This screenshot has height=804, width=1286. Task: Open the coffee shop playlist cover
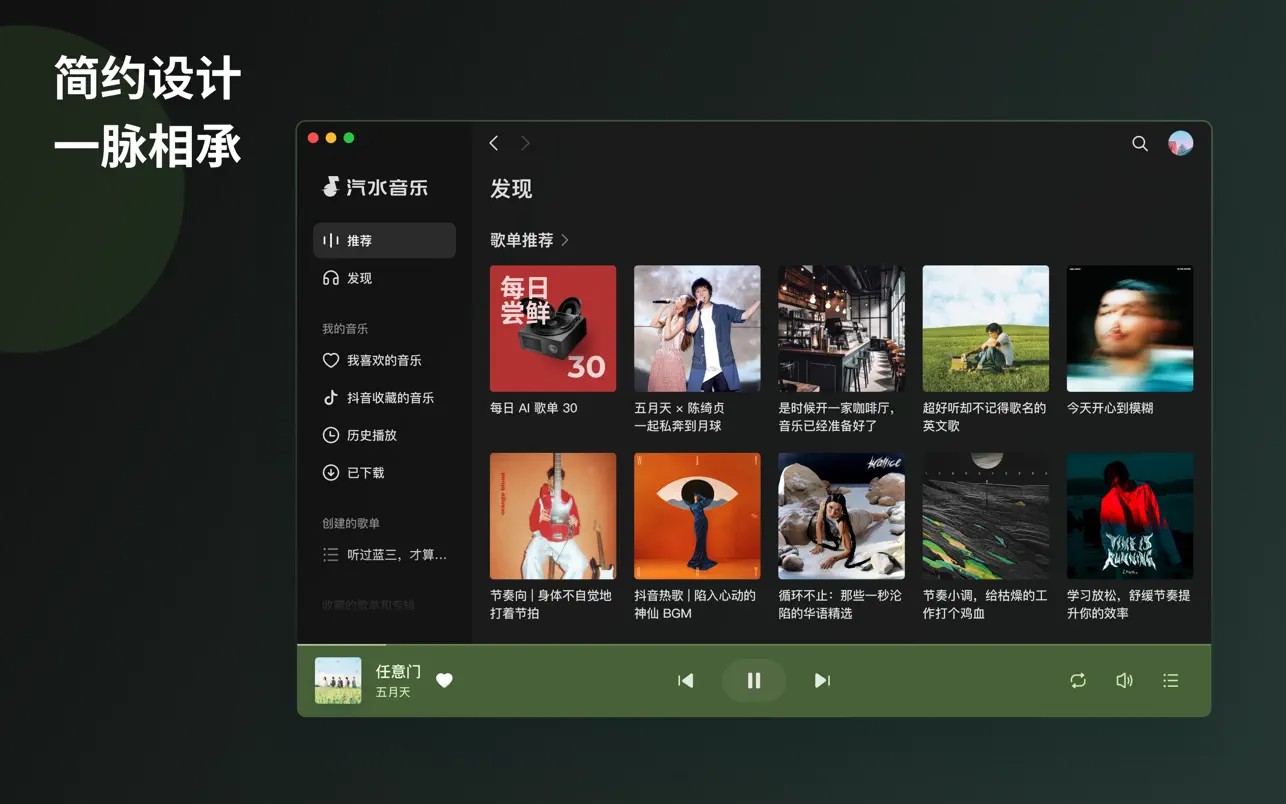point(841,328)
